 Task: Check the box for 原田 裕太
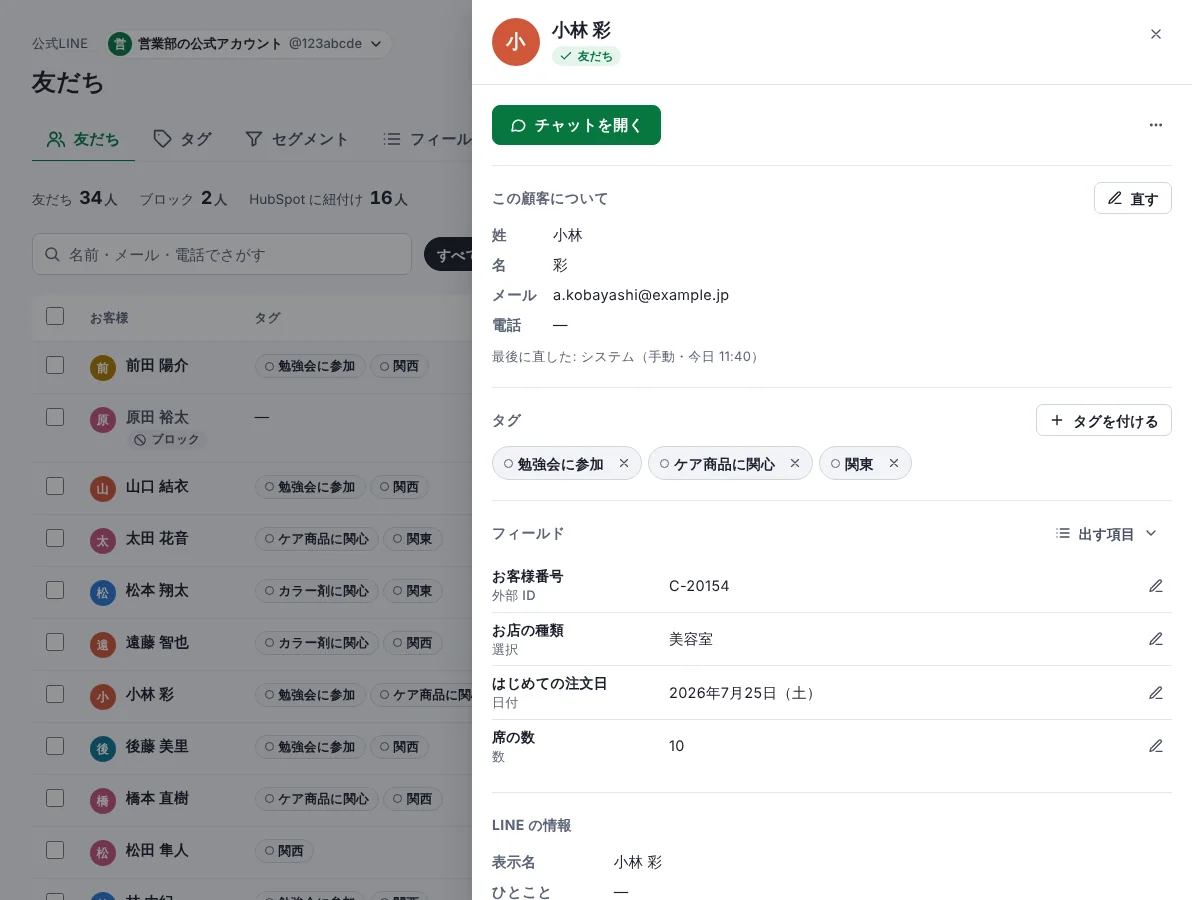coord(55,417)
